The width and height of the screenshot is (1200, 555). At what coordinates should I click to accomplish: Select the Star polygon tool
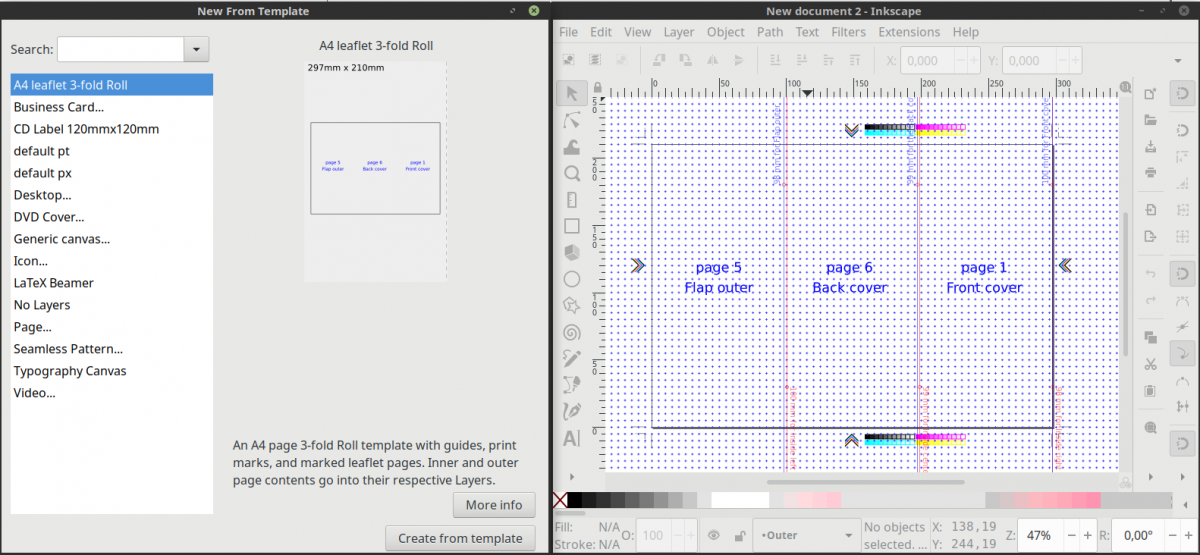point(572,305)
